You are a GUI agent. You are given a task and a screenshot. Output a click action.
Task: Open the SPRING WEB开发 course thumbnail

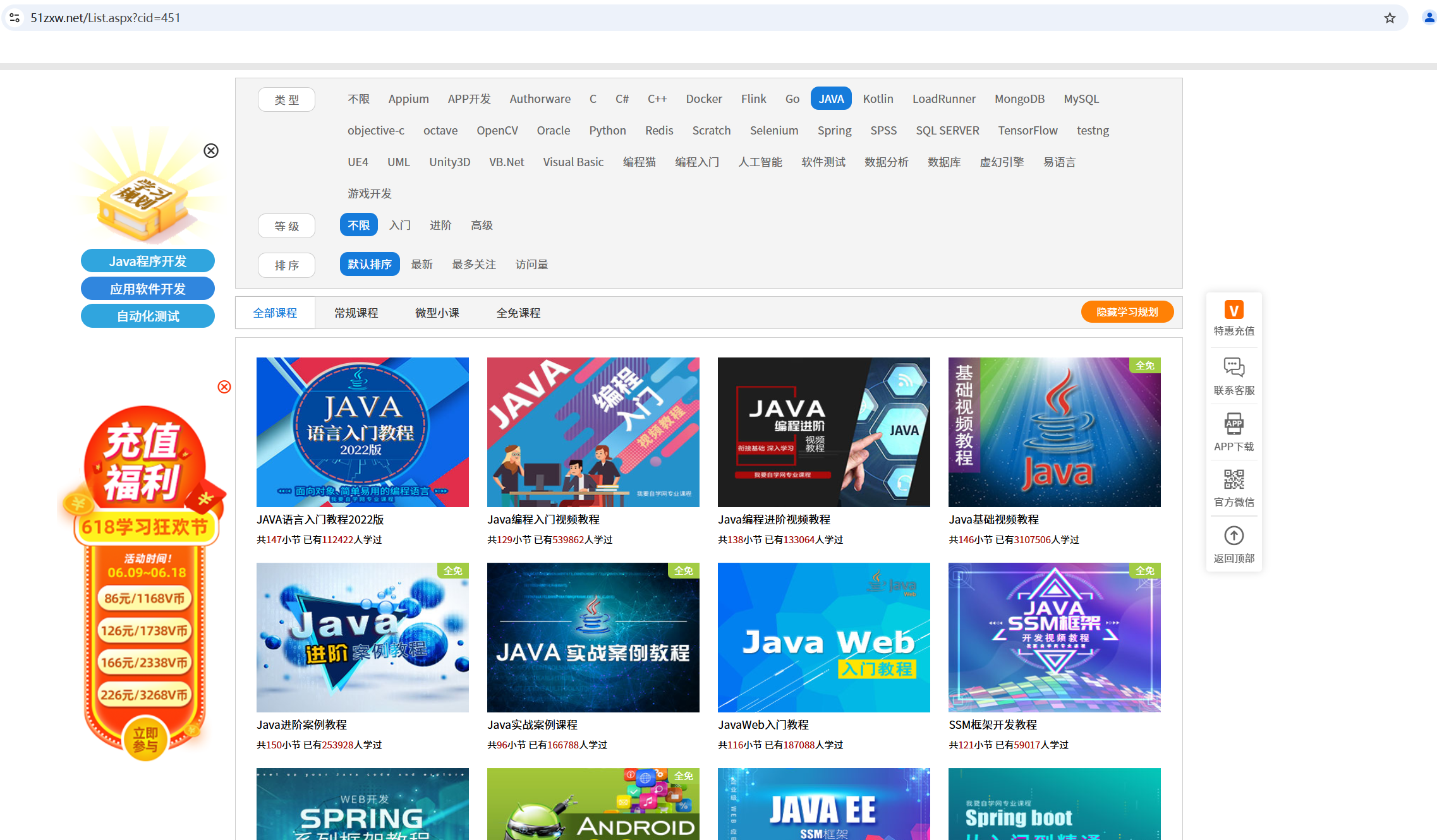tap(363, 804)
